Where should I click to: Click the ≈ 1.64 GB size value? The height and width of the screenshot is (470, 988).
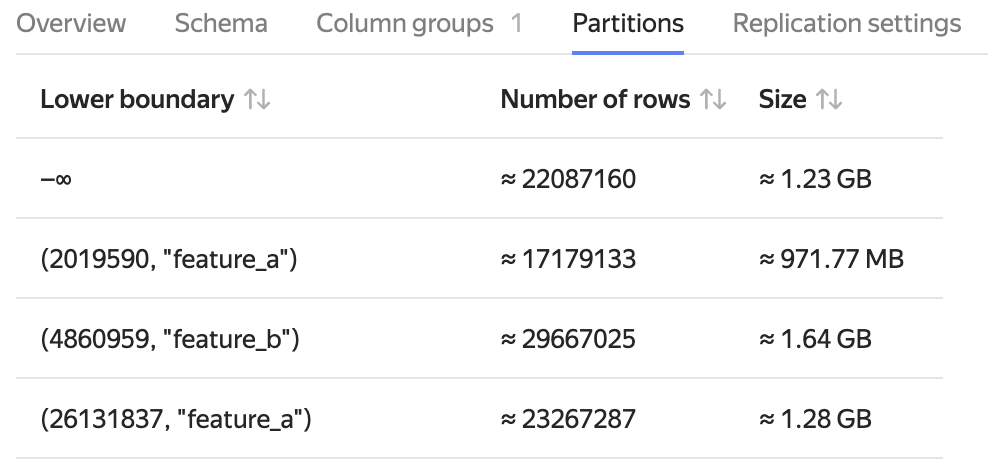click(x=815, y=340)
